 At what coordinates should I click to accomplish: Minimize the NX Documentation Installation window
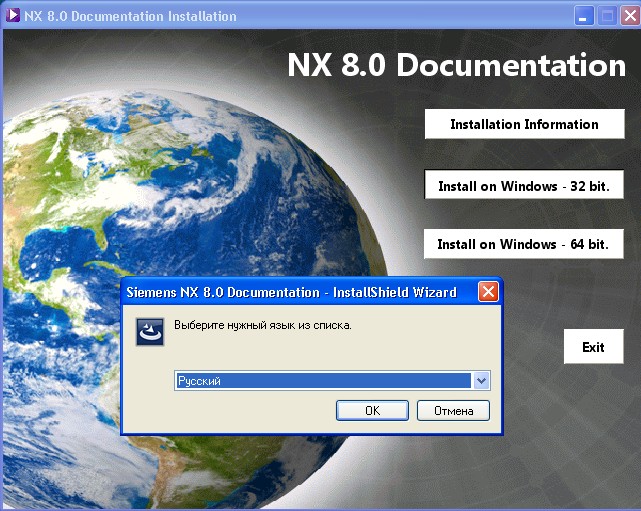point(584,16)
